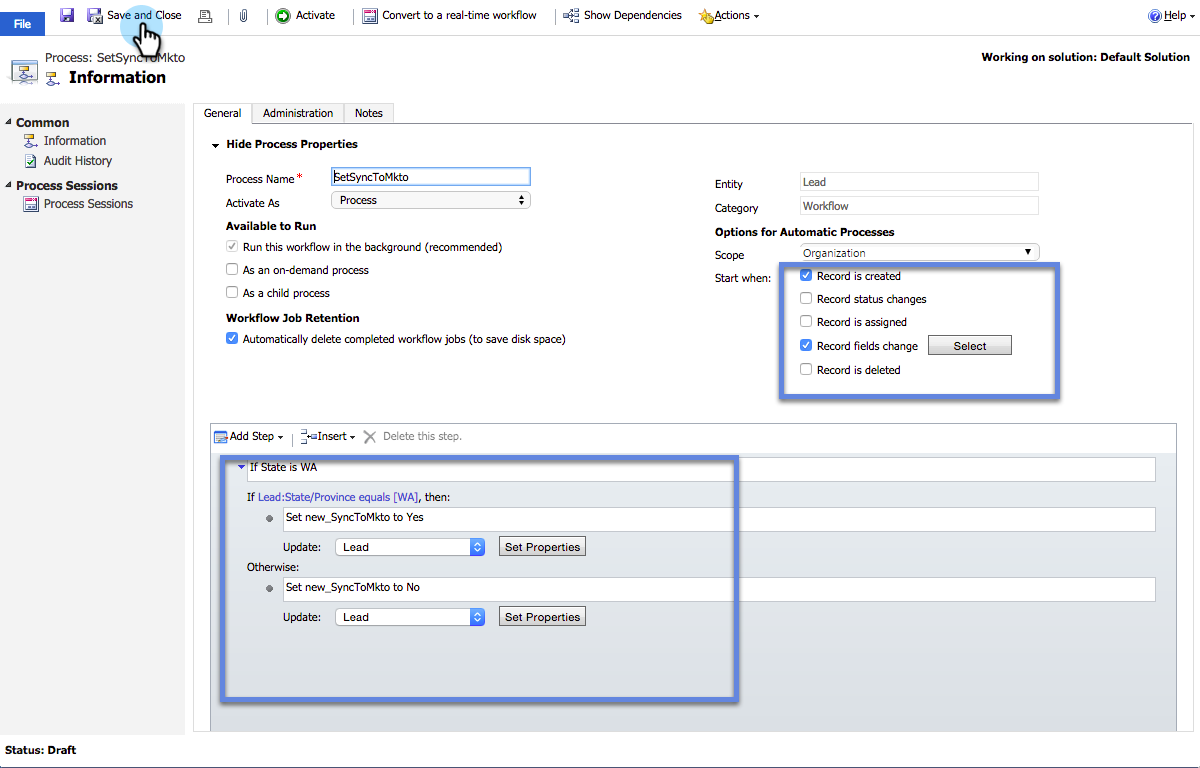Open the Help menu icon
The image size is (1200, 768).
1154,16
